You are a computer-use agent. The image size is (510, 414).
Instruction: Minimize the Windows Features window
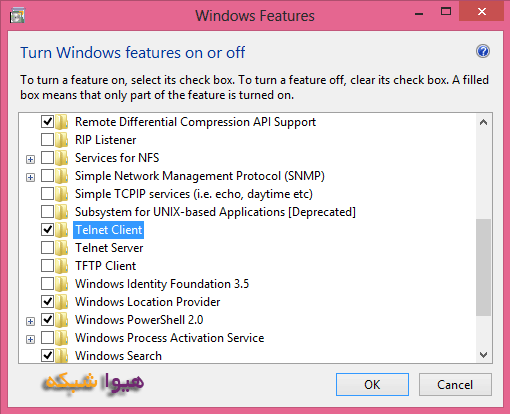point(419,13)
